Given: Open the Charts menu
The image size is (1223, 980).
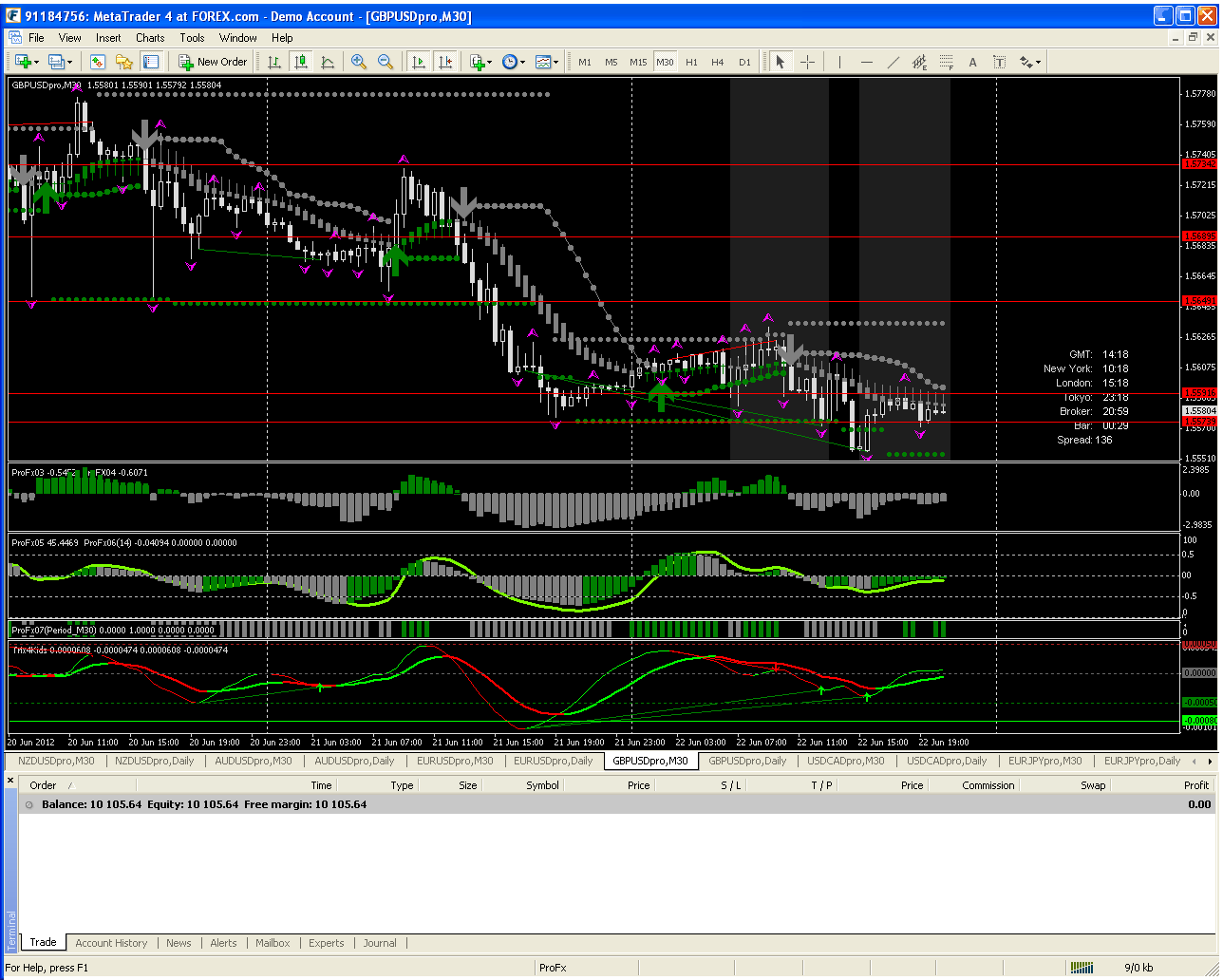Looking at the screenshot, I should tap(150, 38).
